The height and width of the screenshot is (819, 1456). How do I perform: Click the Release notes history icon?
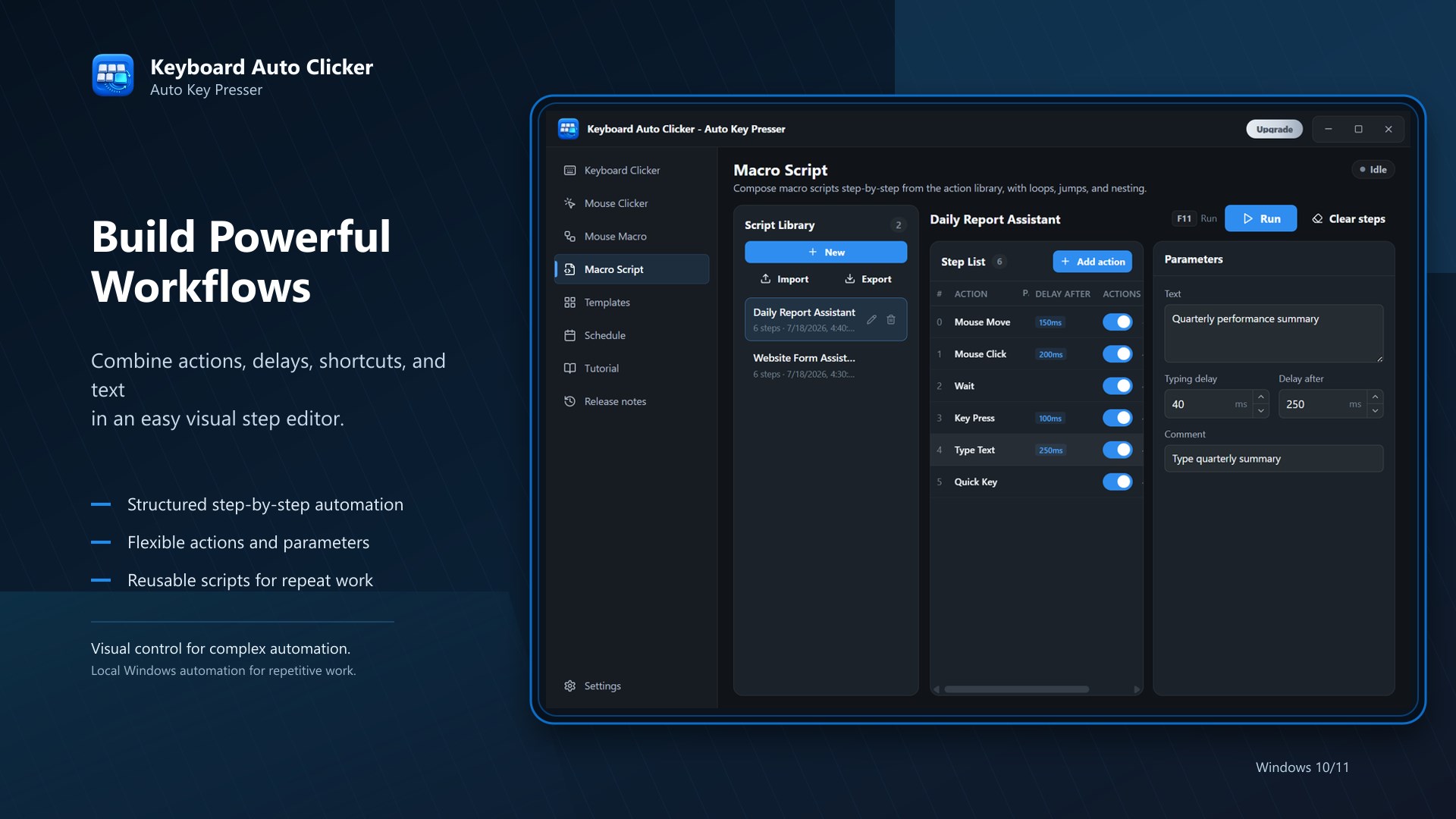570,401
